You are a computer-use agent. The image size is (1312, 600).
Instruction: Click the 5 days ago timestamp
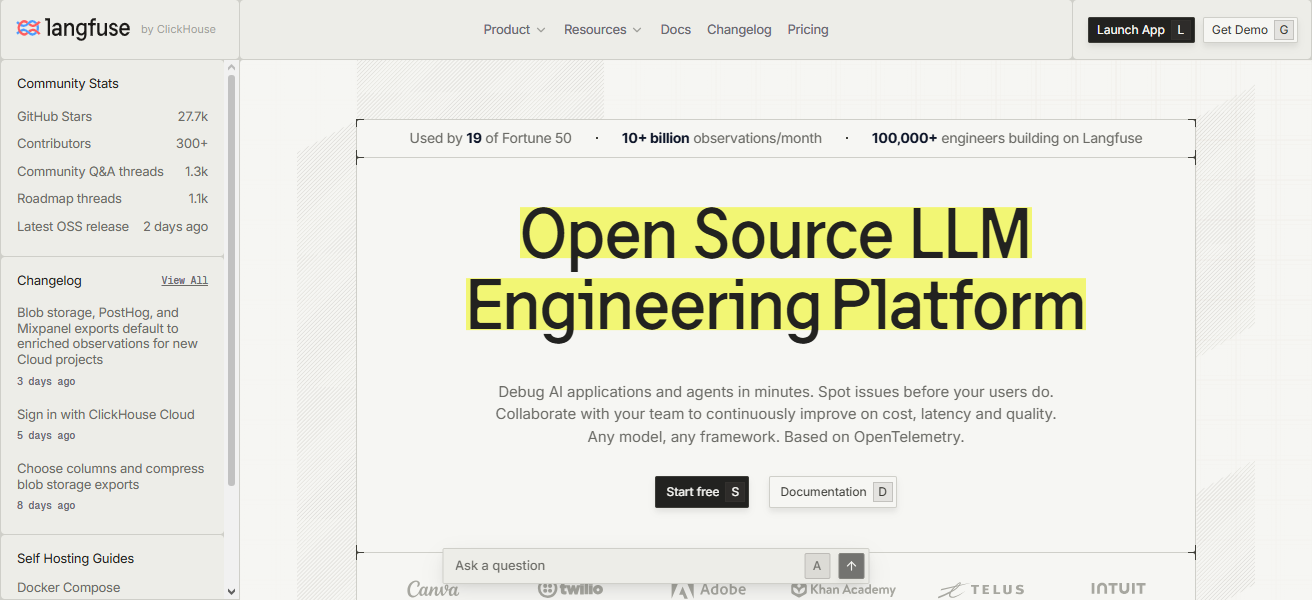coord(46,436)
